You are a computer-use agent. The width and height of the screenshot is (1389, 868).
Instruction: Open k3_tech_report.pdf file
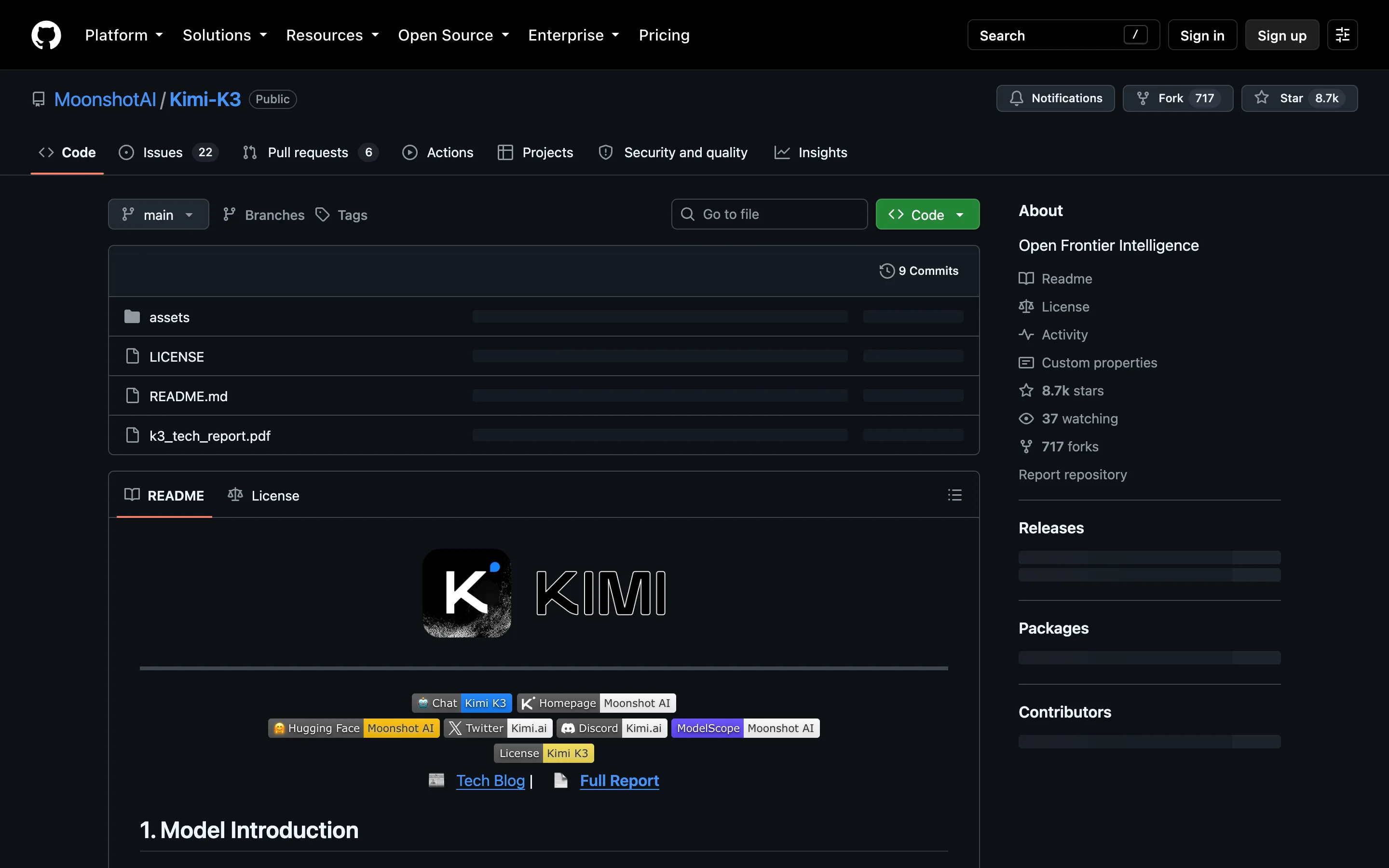(x=209, y=436)
